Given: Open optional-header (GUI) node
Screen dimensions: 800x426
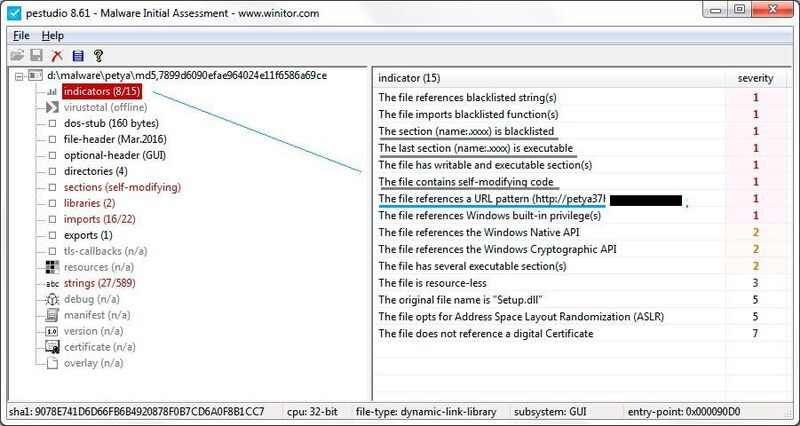Looking at the screenshot, I should tap(115, 155).
